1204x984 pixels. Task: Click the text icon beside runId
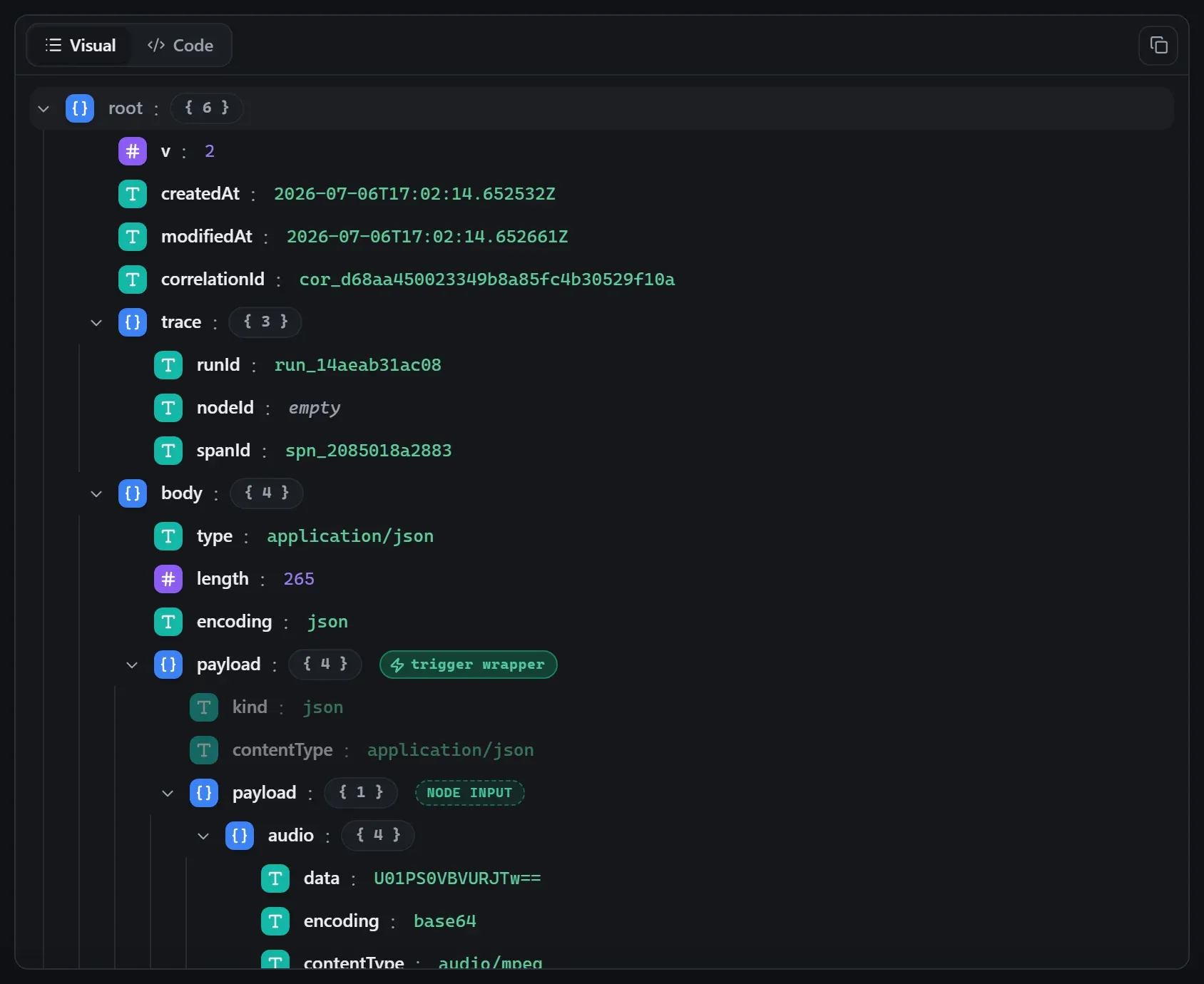click(x=168, y=365)
